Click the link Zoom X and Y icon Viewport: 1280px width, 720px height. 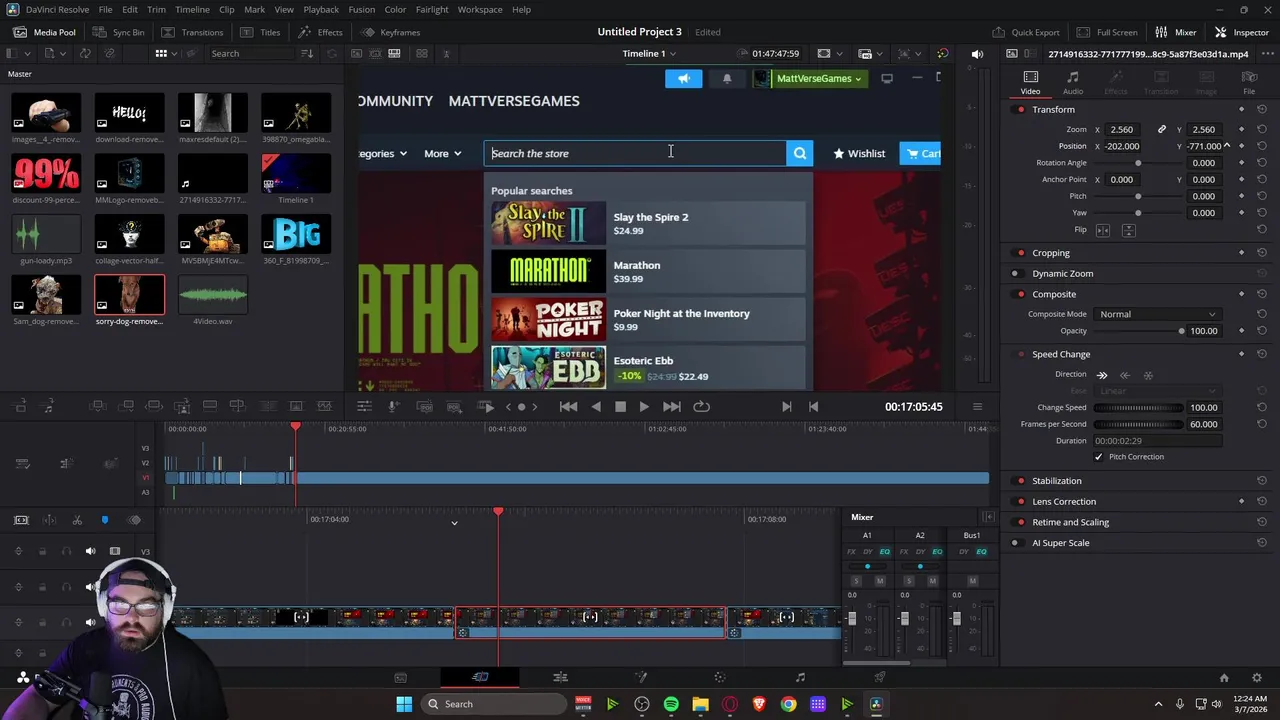pos(1161,129)
